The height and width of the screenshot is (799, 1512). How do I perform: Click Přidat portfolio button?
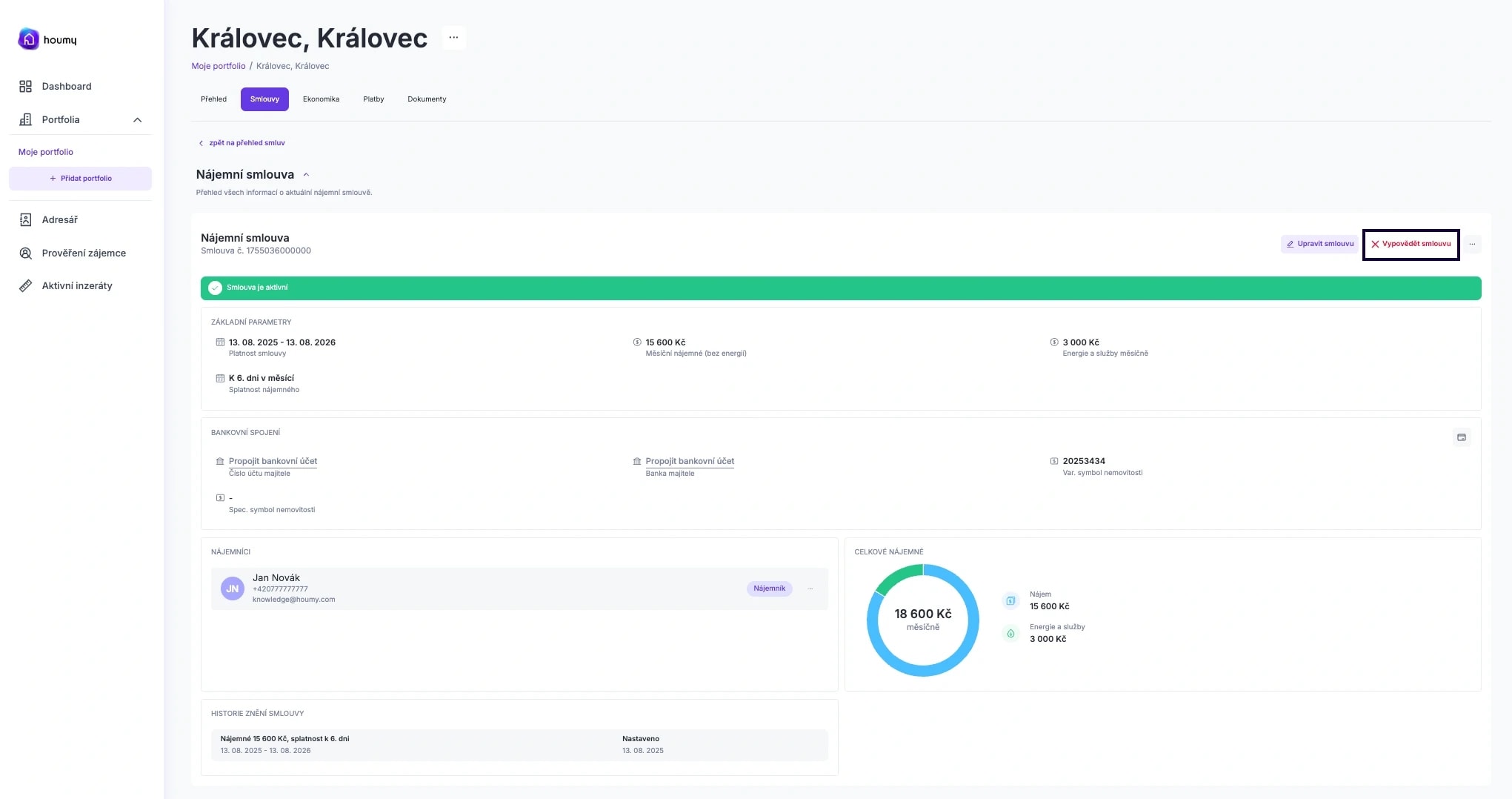point(80,179)
